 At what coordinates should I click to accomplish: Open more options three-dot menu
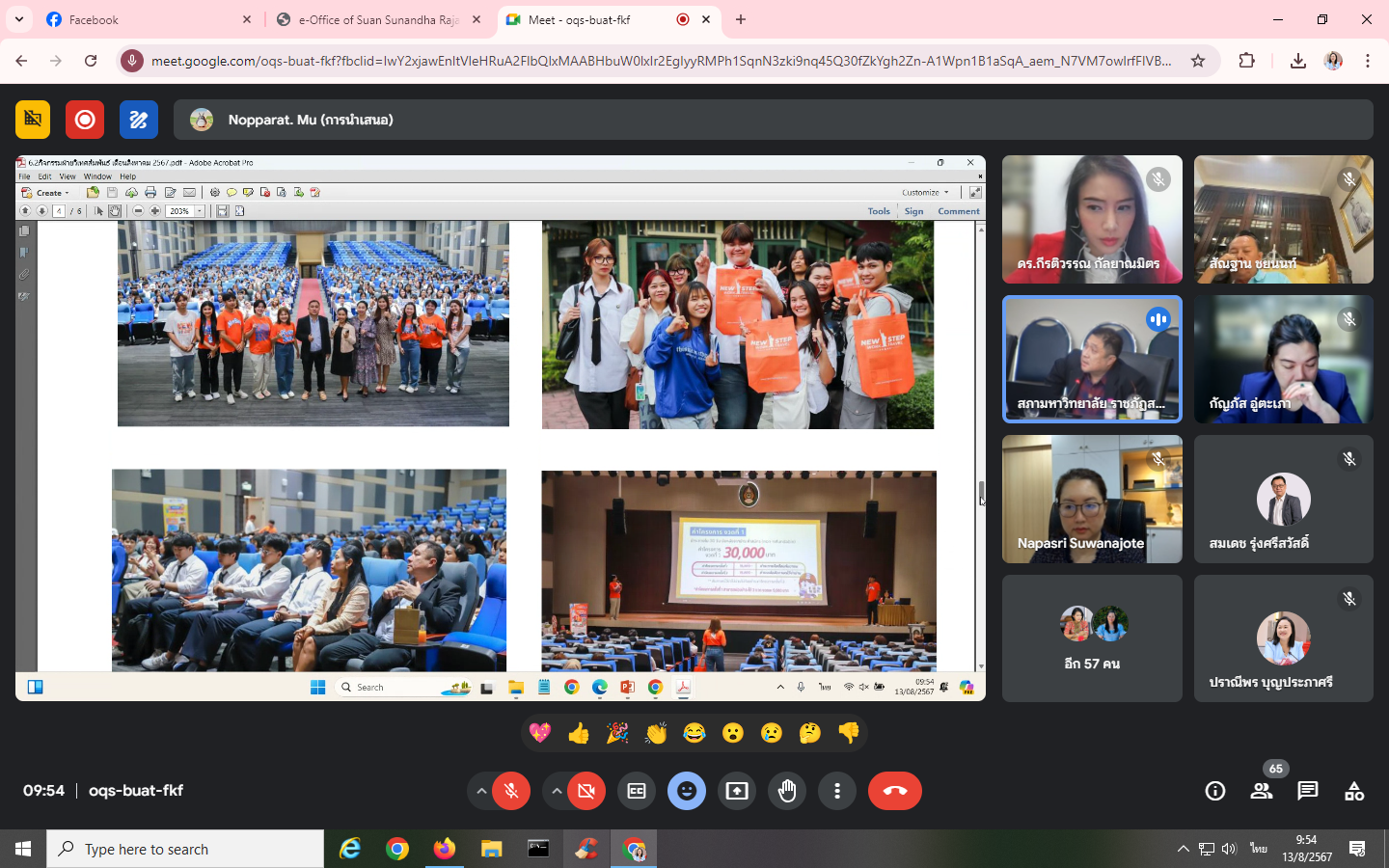tap(837, 791)
